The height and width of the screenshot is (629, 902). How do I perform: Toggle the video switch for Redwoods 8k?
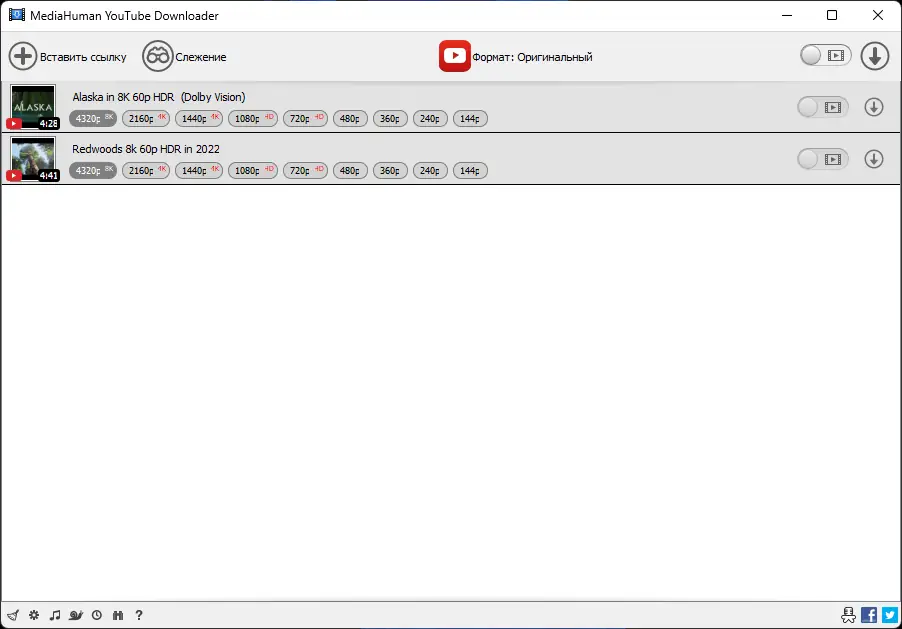tap(822, 159)
